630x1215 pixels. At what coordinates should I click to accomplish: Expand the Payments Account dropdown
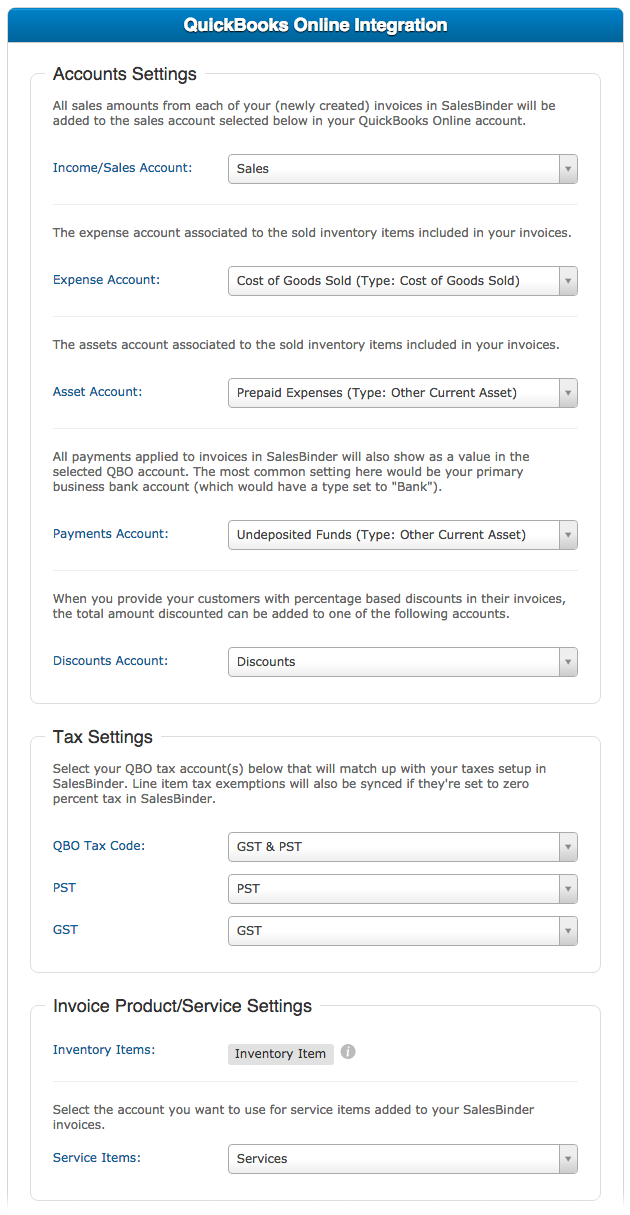pyautogui.click(x=402, y=535)
